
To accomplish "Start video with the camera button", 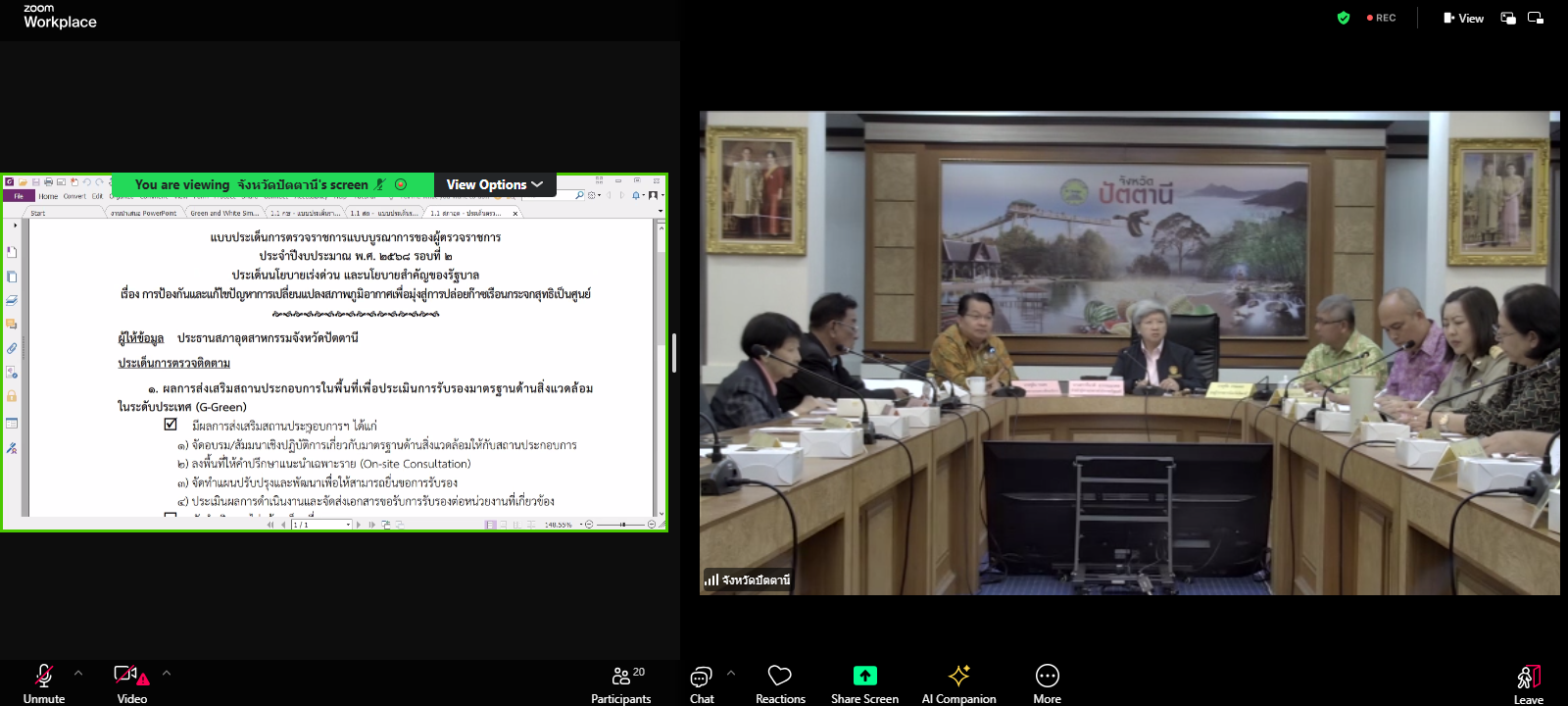I will tap(131, 682).
